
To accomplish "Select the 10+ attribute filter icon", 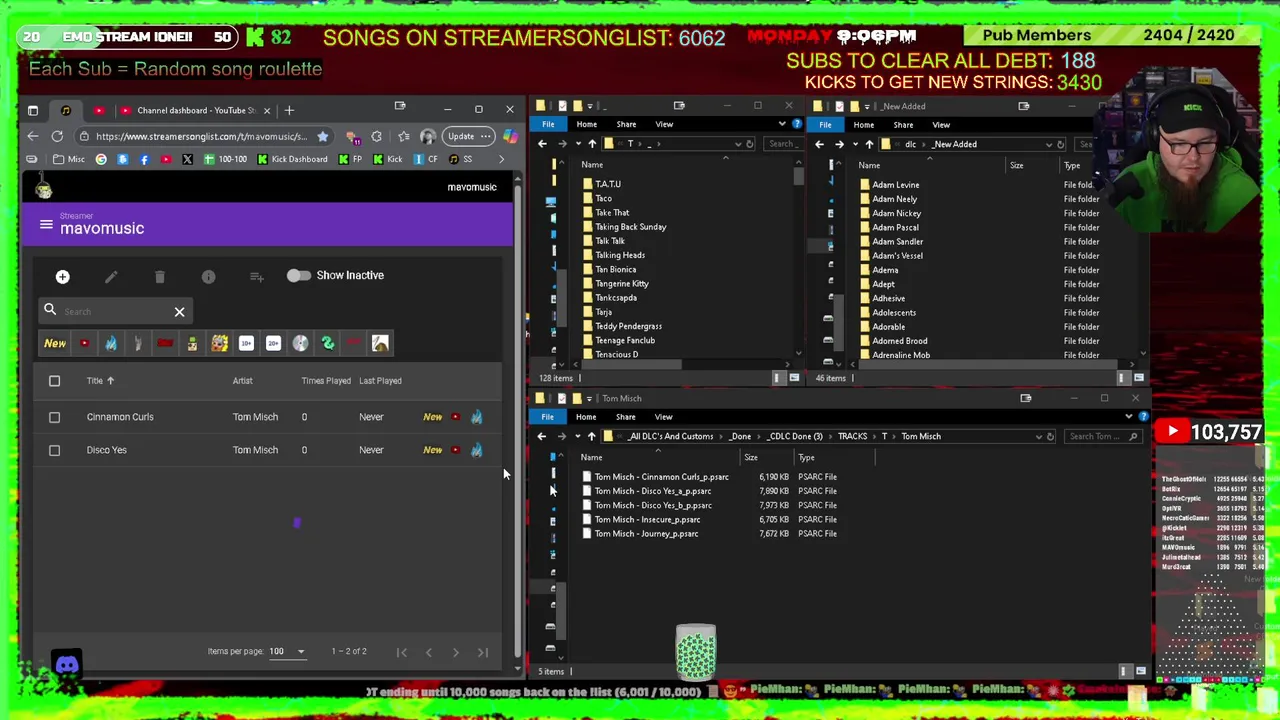I will coord(246,344).
